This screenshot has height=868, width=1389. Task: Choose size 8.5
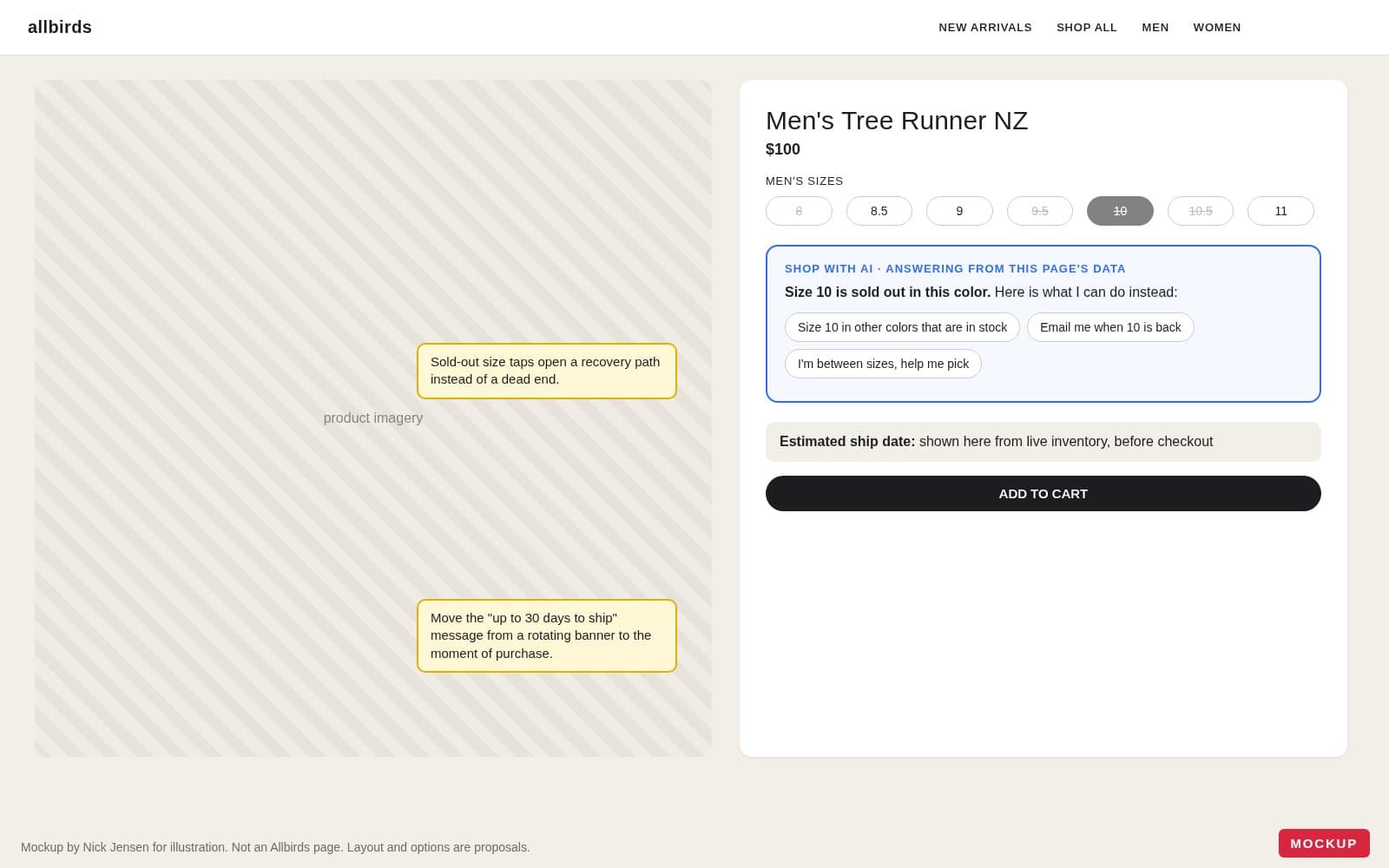879,211
